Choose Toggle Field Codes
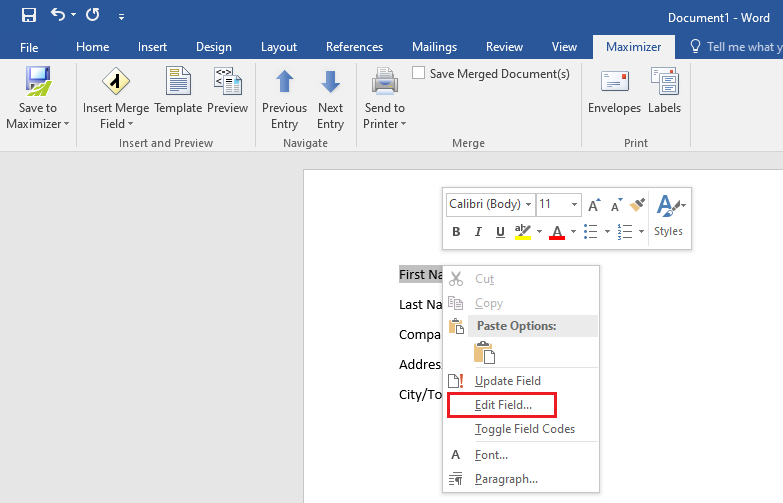This screenshot has height=503, width=783. coord(524,429)
